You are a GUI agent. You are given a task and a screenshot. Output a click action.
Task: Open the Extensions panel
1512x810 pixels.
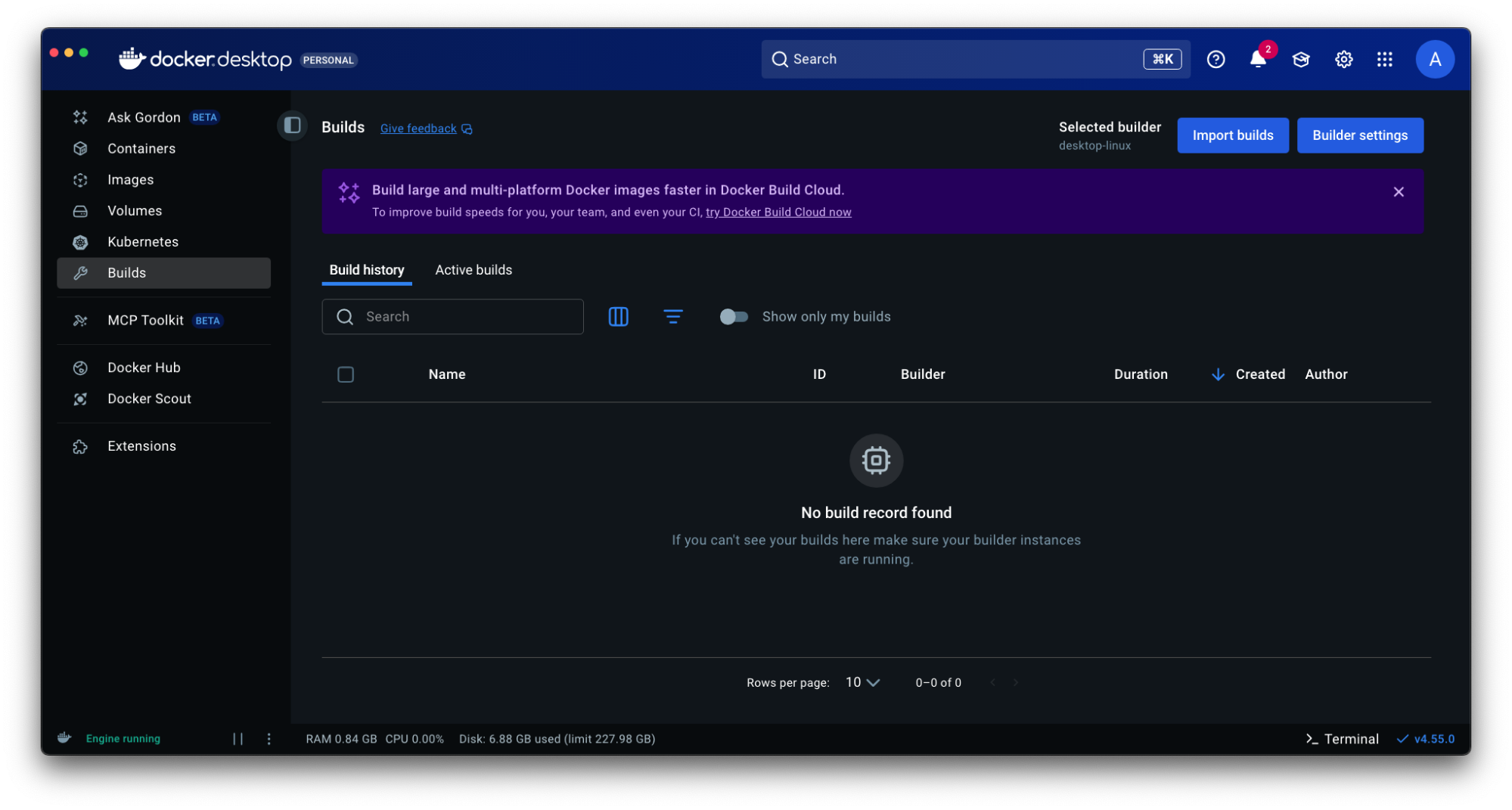click(141, 445)
